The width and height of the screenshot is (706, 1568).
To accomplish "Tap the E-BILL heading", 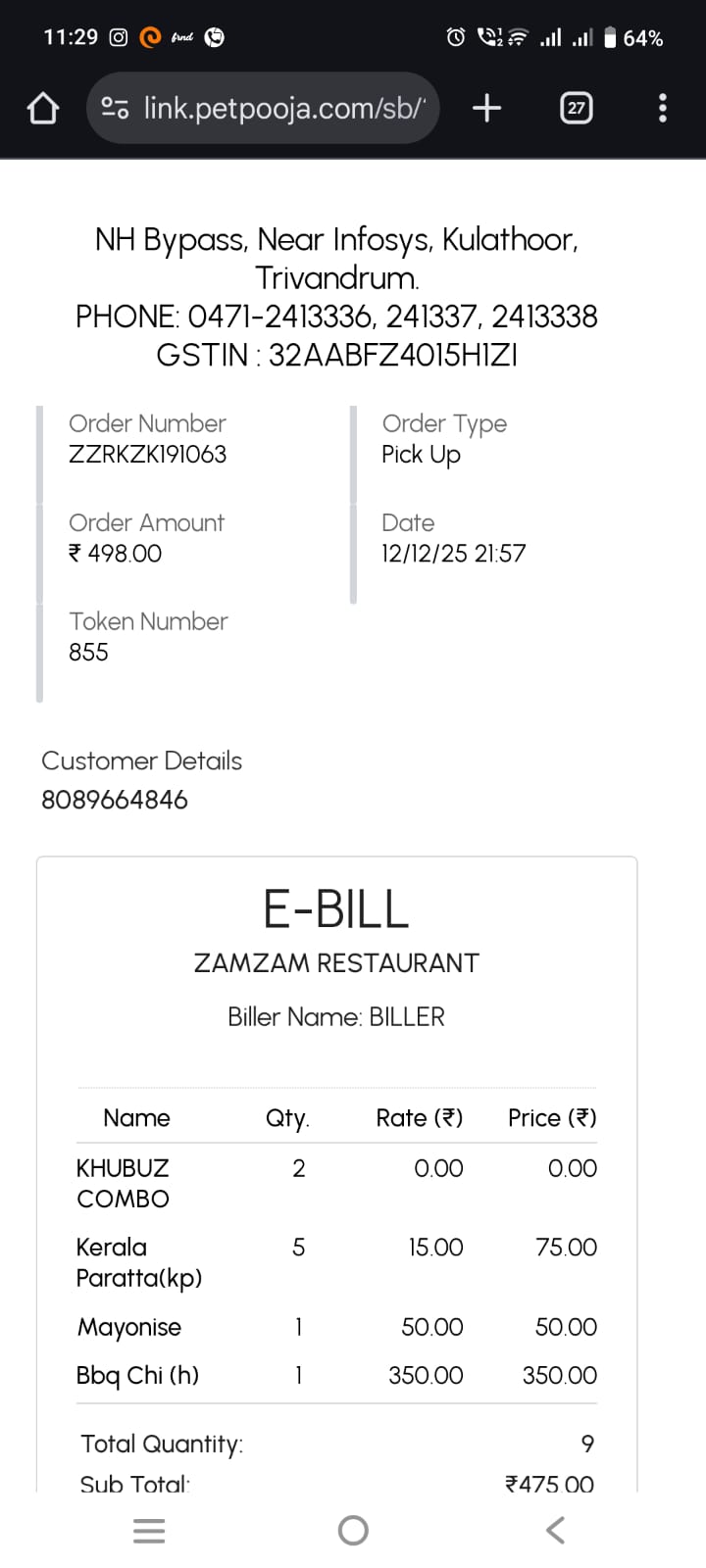I will 336,909.
